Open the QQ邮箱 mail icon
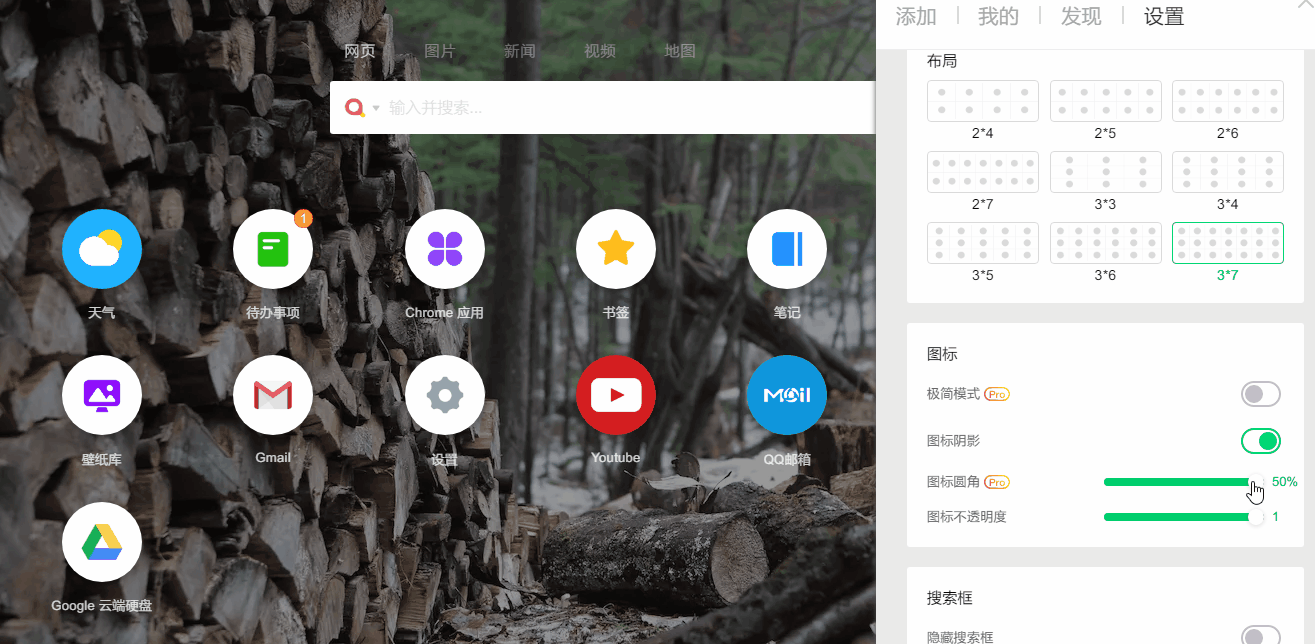1315x644 pixels. [787, 395]
